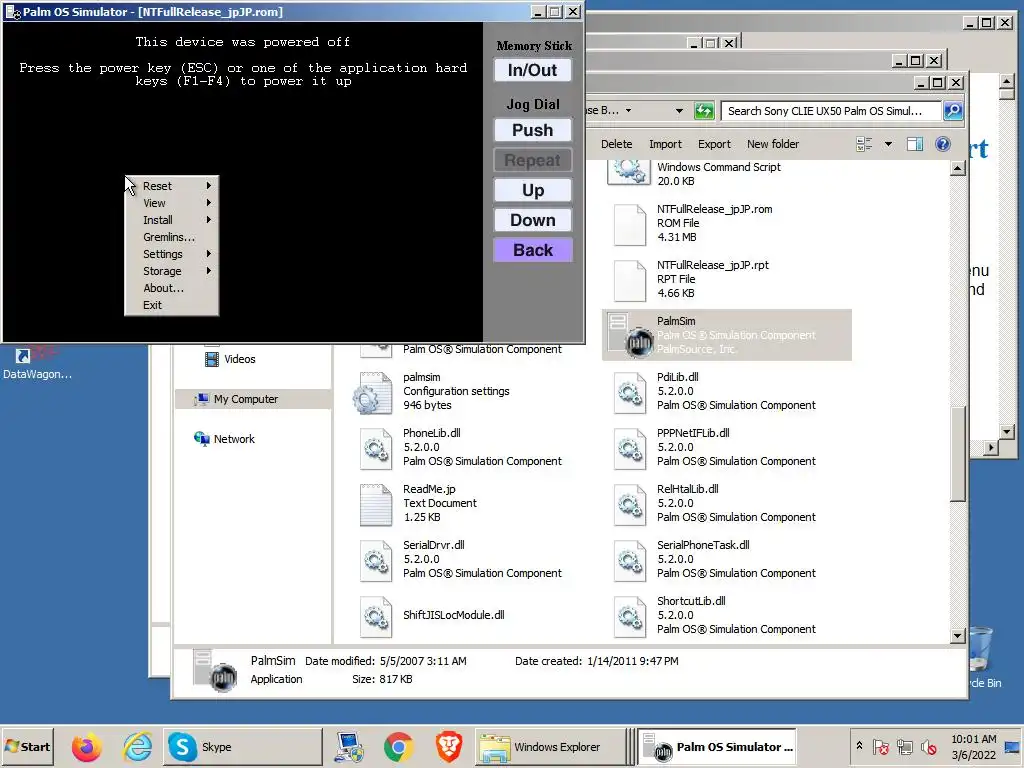
Task: Open Skype from the taskbar
Action: pos(242,747)
